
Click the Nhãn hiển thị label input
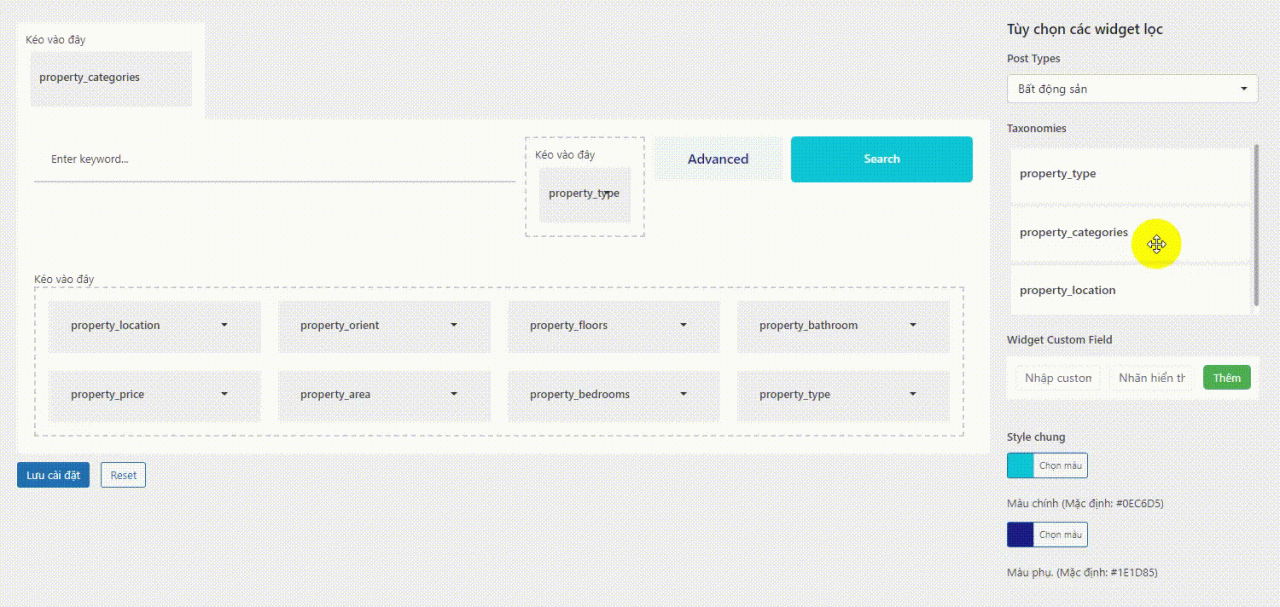point(1151,378)
